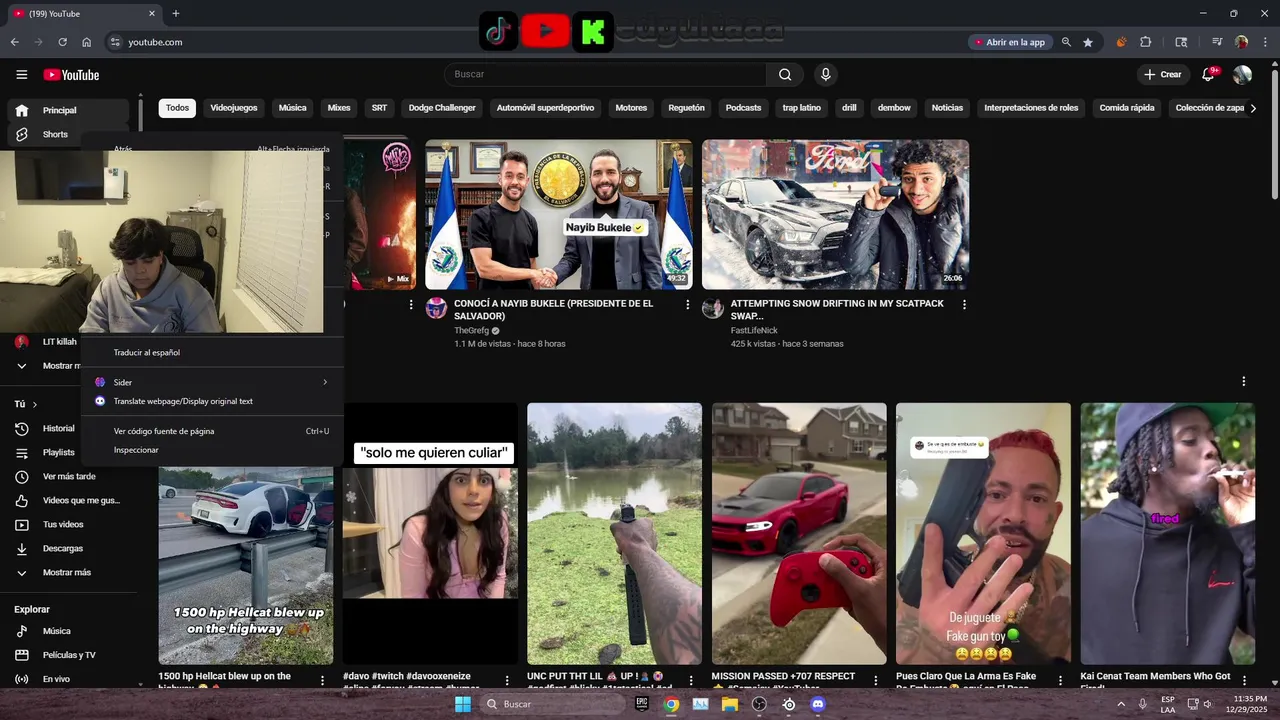Open the YouTube hamburger guide menu
The height and width of the screenshot is (720, 1280).
[21, 75]
